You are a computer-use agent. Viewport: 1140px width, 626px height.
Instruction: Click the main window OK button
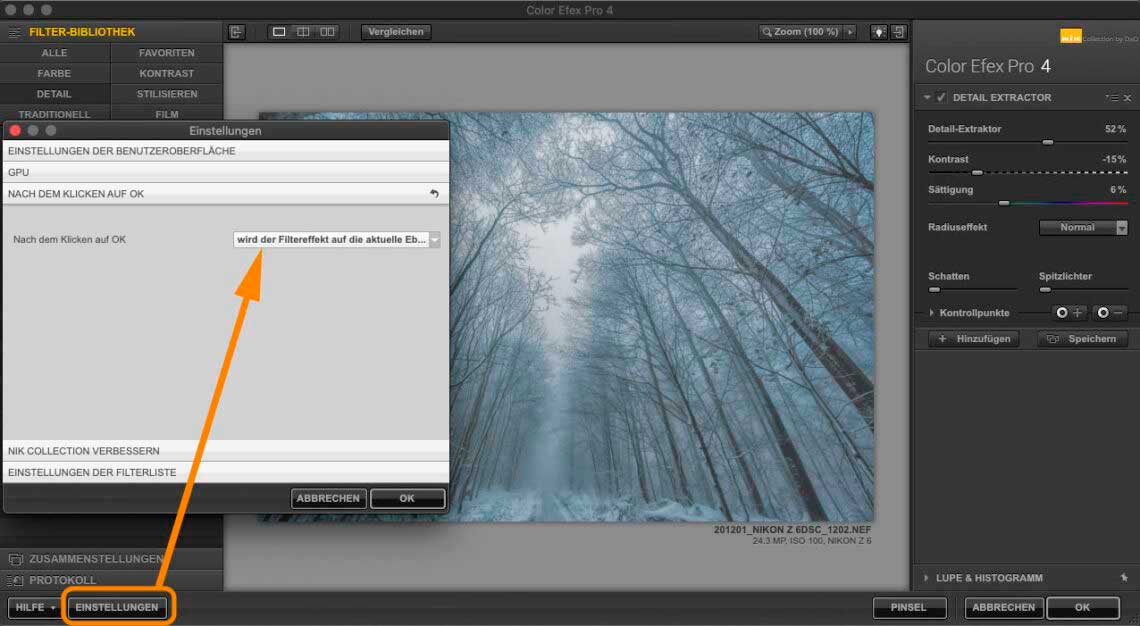click(1083, 607)
